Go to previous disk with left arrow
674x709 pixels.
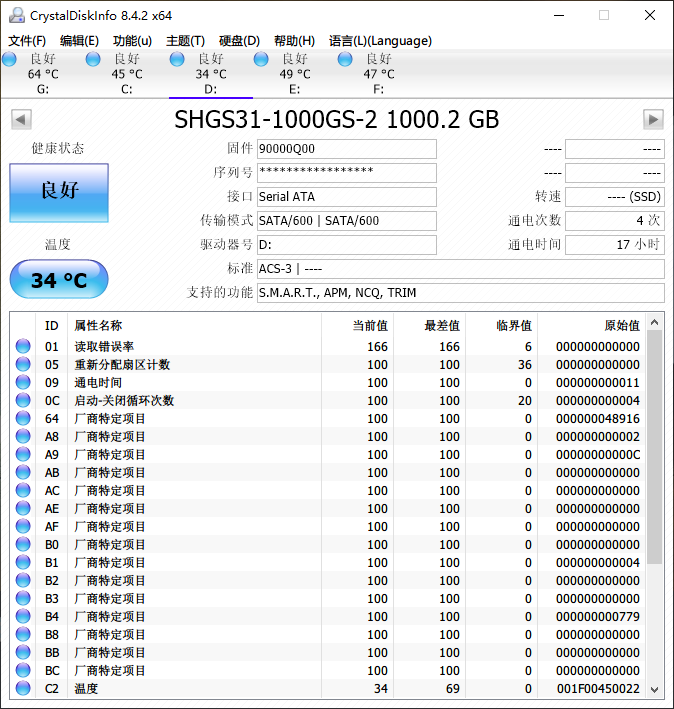coord(21,119)
